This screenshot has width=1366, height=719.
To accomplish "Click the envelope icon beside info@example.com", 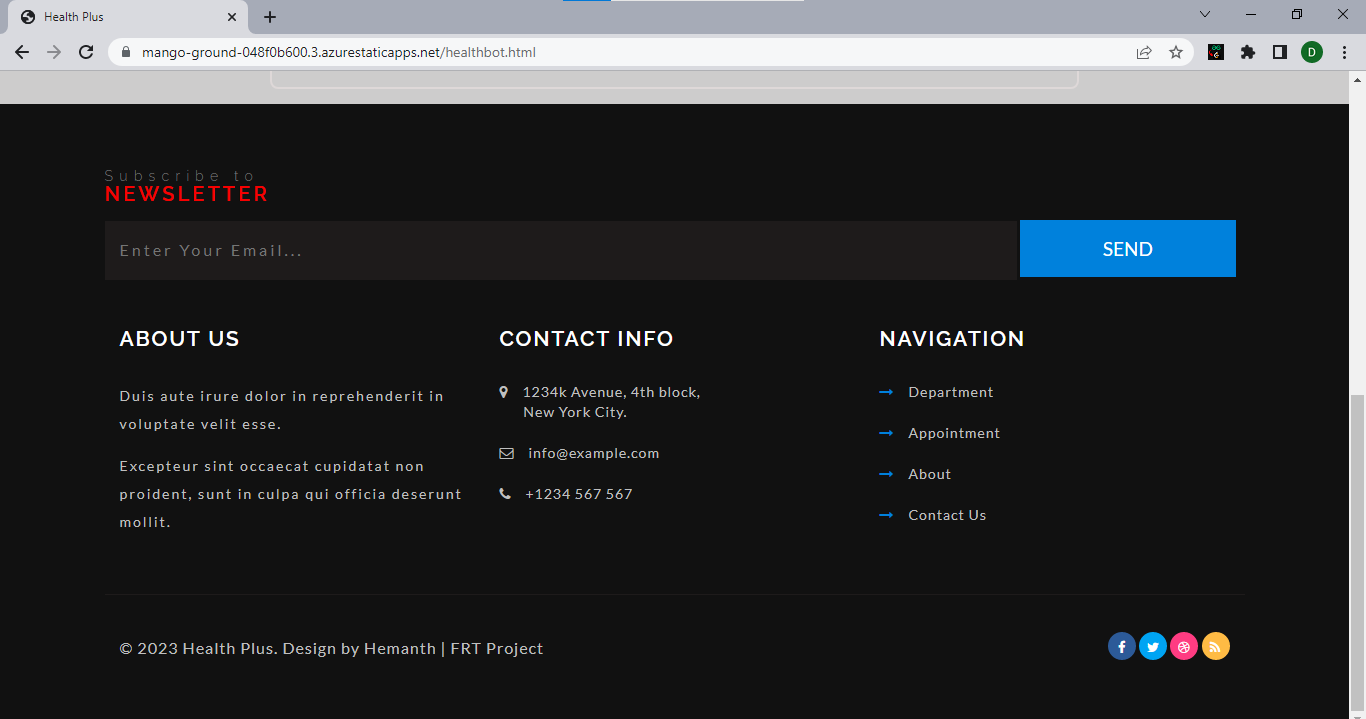I will click(506, 452).
